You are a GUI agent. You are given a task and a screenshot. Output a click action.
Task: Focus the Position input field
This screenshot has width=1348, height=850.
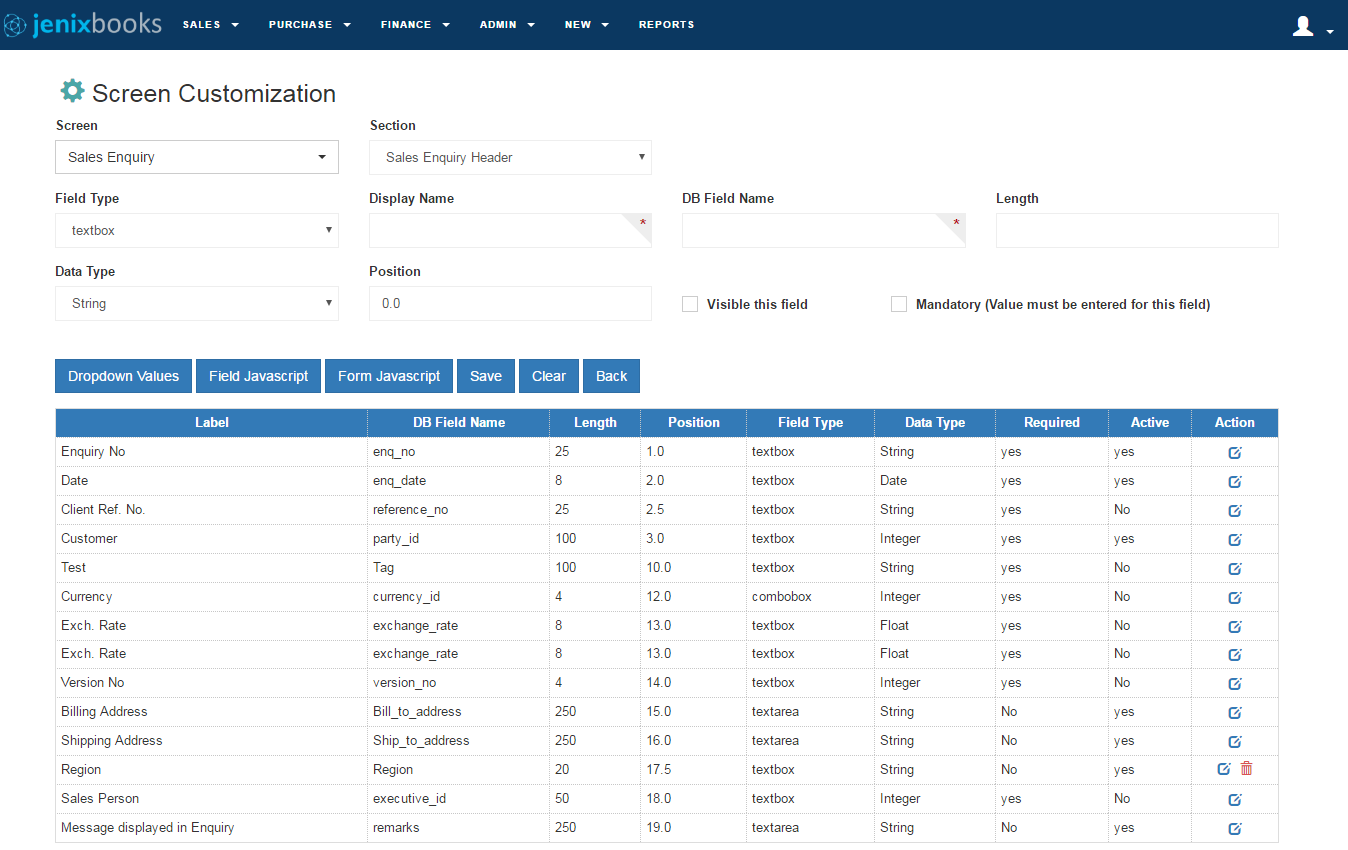[510, 303]
